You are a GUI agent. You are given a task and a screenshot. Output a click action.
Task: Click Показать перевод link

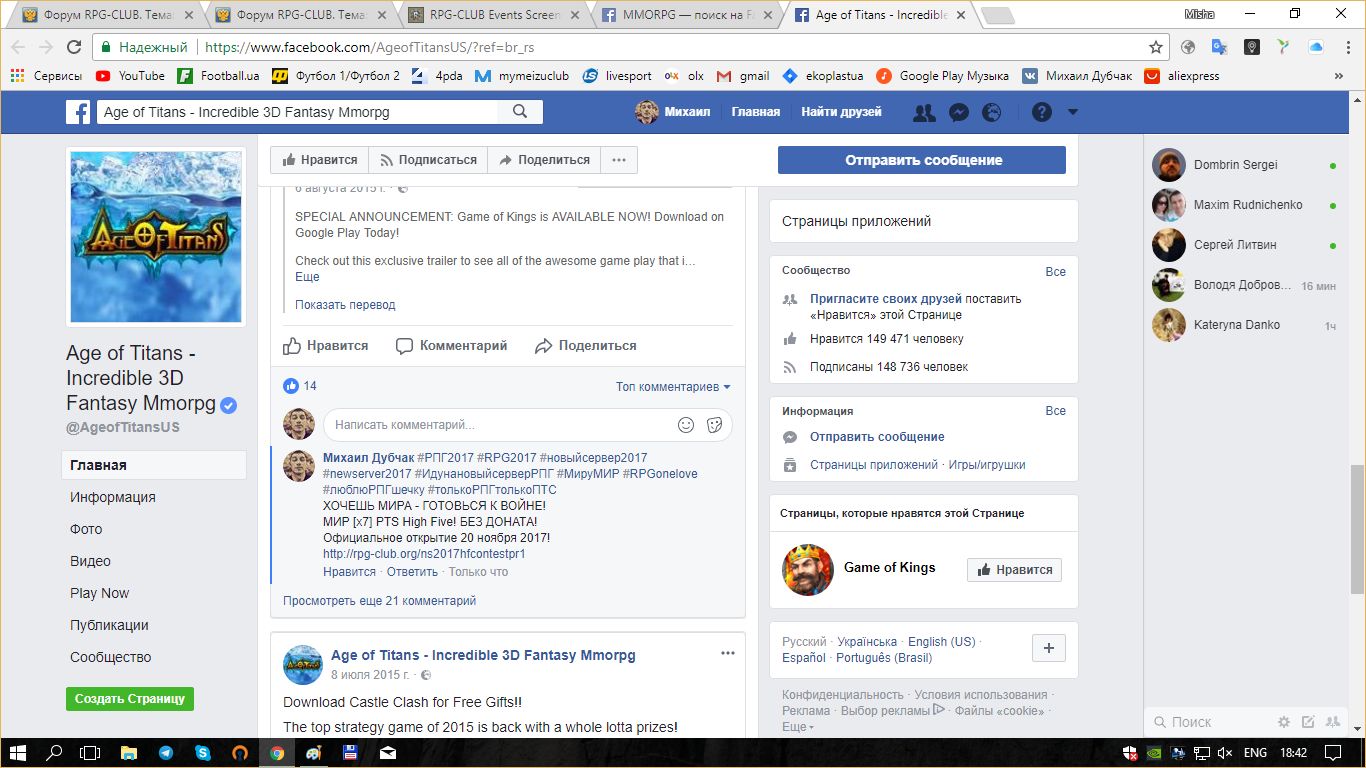pyautogui.click(x=345, y=305)
